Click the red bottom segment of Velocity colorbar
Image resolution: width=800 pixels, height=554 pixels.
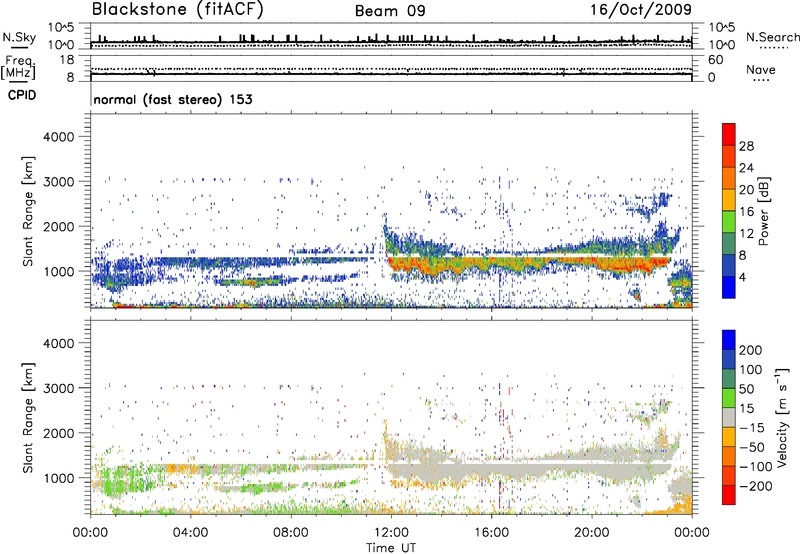[729, 495]
